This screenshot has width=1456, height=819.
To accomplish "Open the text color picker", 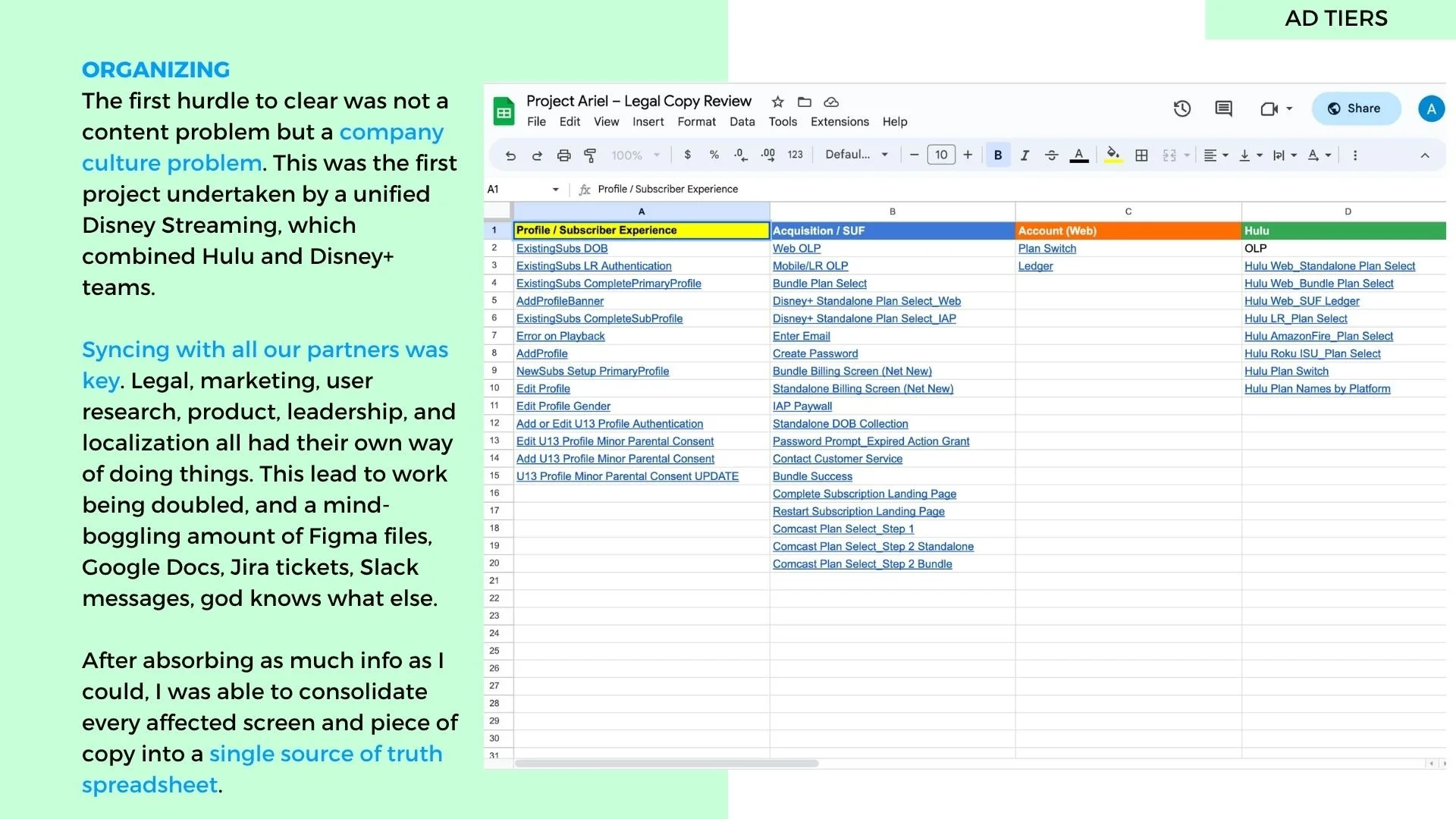I will (x=1078, y=155).
